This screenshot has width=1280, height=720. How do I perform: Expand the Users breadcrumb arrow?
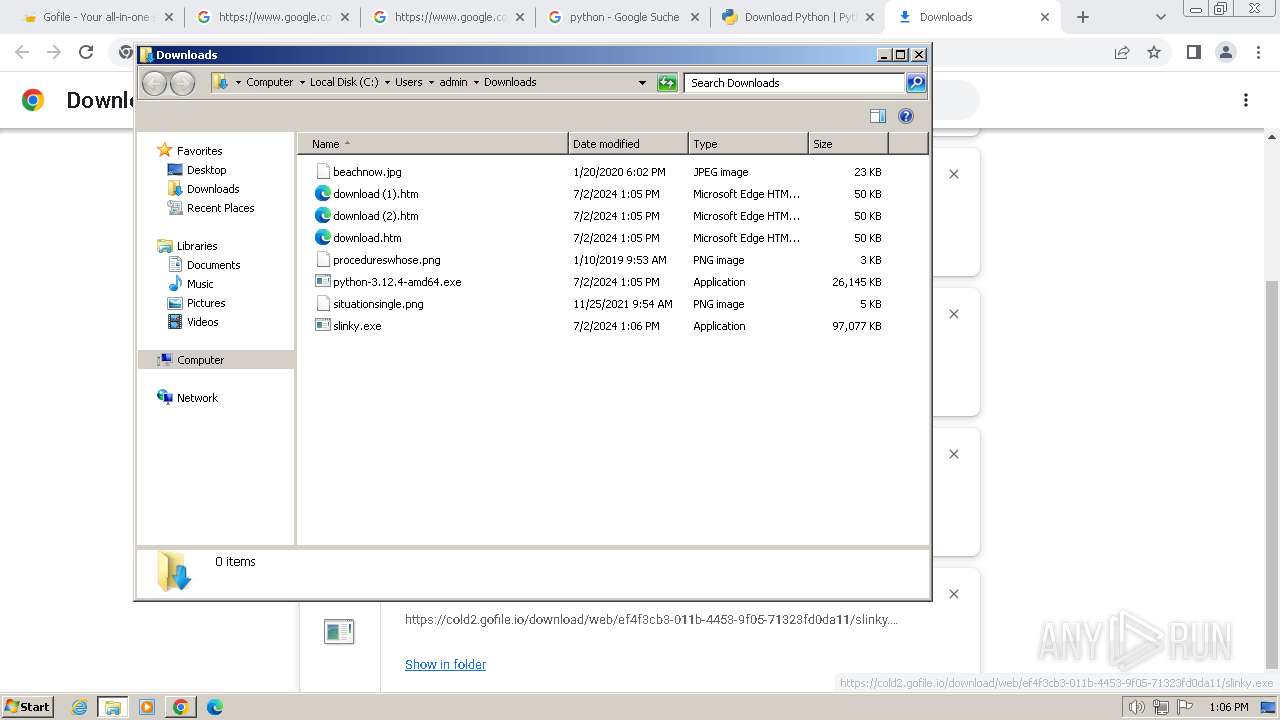click(x=431, y=83)
